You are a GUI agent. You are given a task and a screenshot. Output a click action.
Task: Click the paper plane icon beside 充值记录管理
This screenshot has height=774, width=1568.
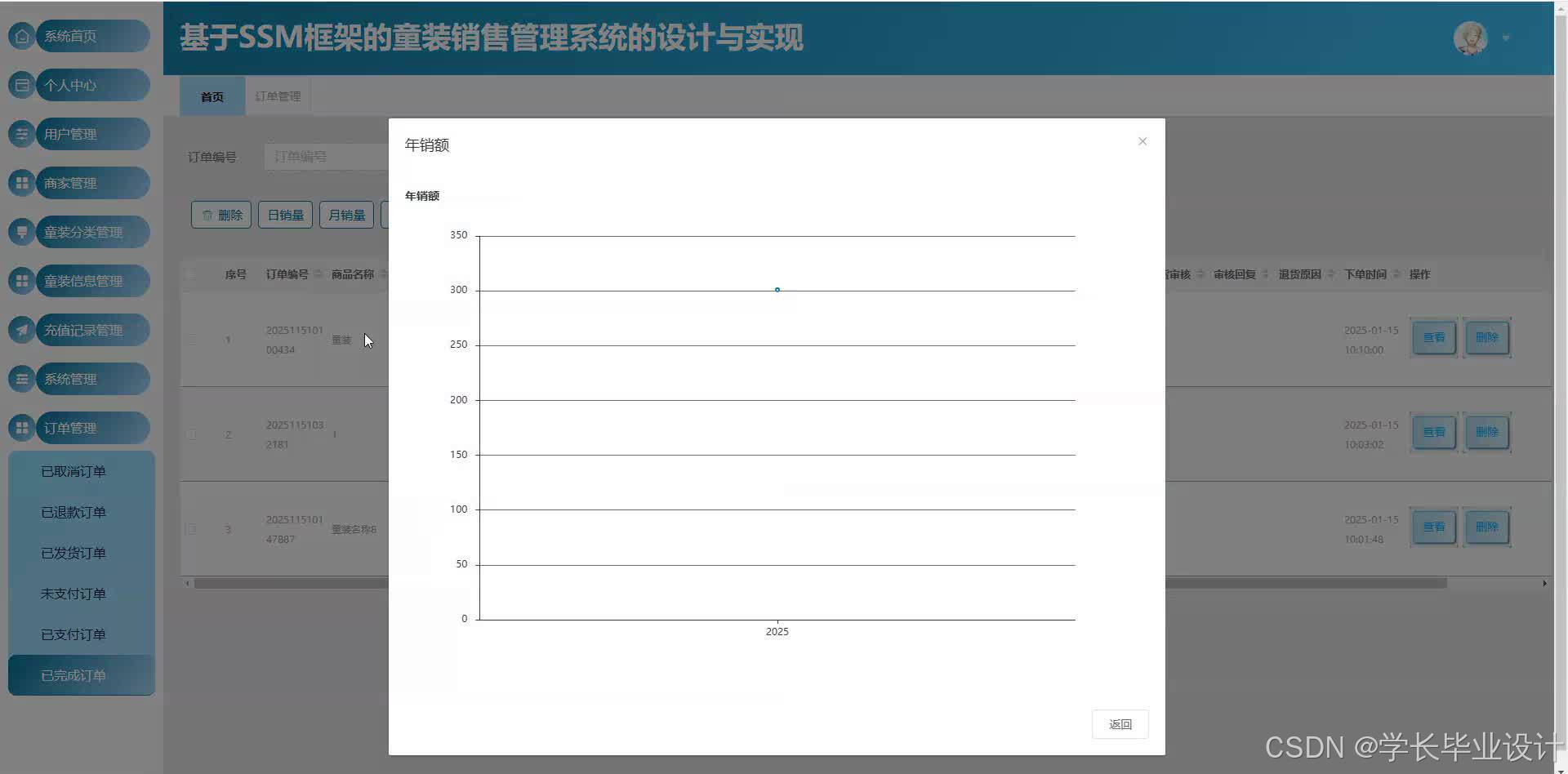click(x=22, y=330)
